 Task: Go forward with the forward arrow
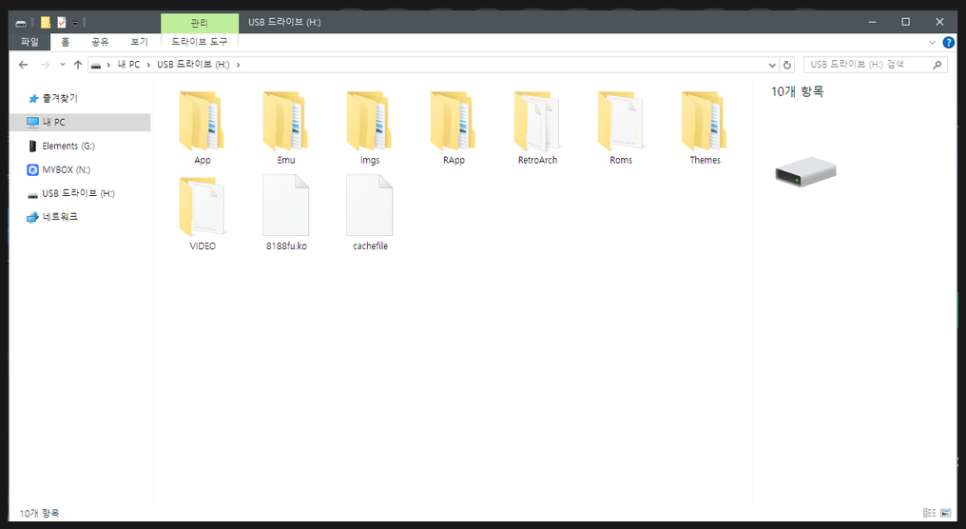(x=45, y=65)
